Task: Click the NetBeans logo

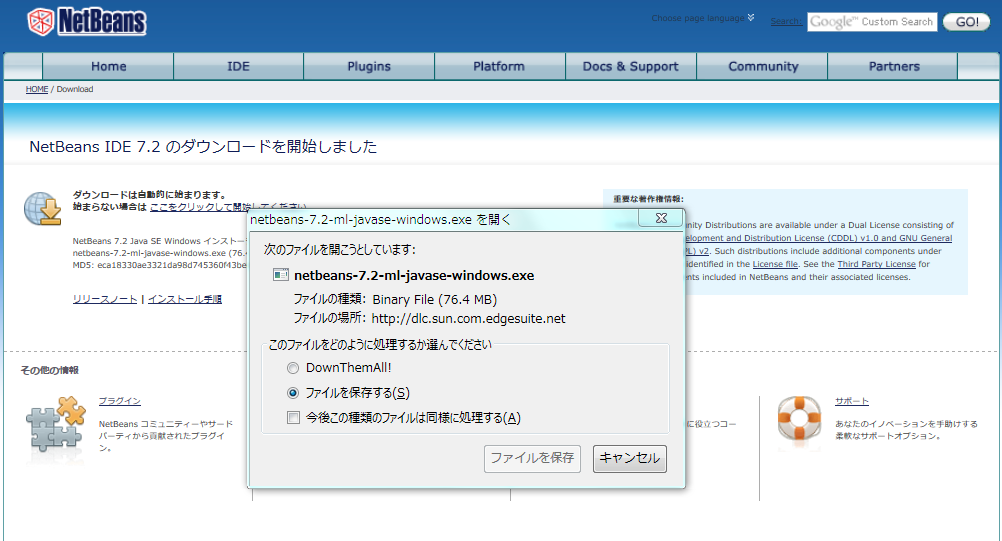Action: [x=87, y=22]
